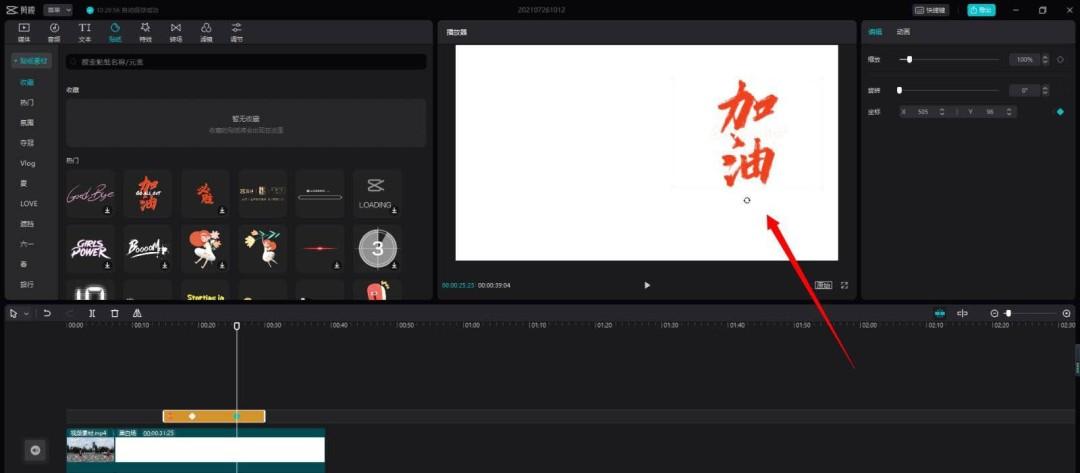Toggle the timeline snapping magnet button
The width and height of the screenshot is (1080, 473).
click(x=939, y=313)
